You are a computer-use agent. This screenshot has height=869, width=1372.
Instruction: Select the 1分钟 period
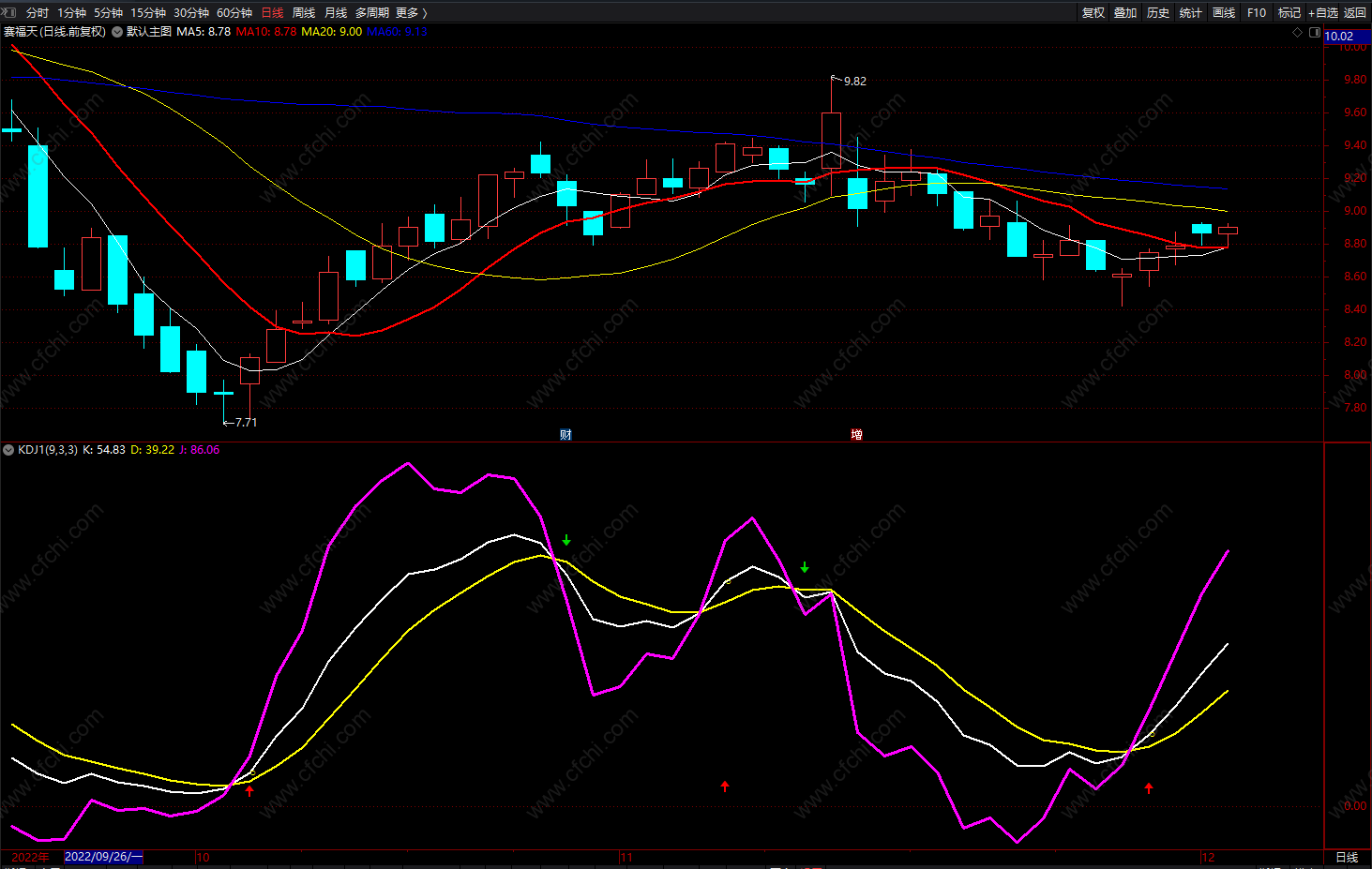point(71,12)
